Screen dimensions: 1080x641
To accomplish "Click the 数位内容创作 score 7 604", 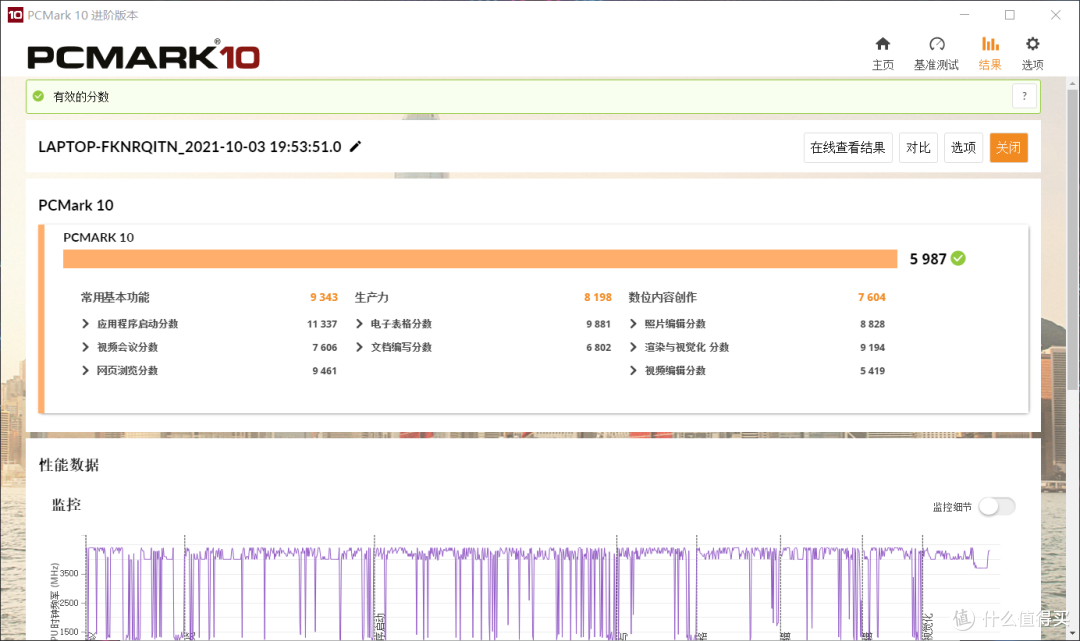I will (871, 297).
